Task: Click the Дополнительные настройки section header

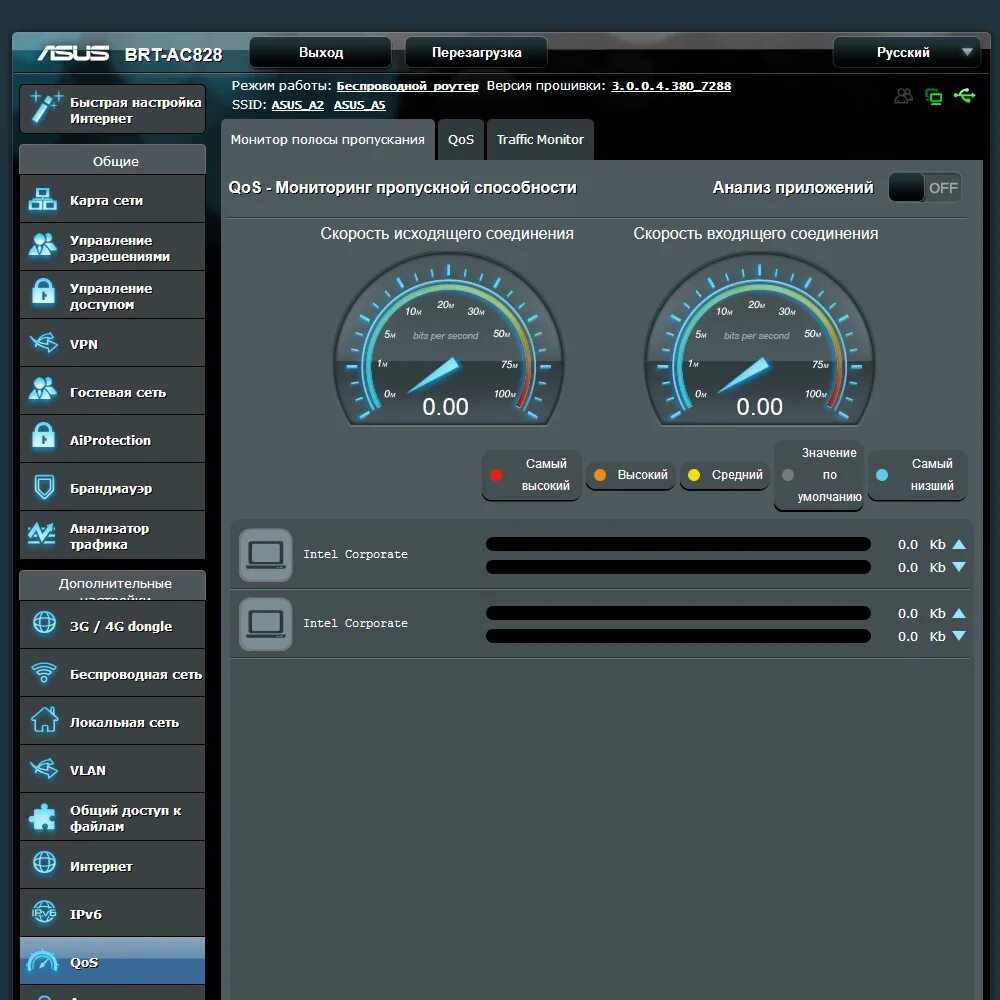Action: (x=113, y=585)
